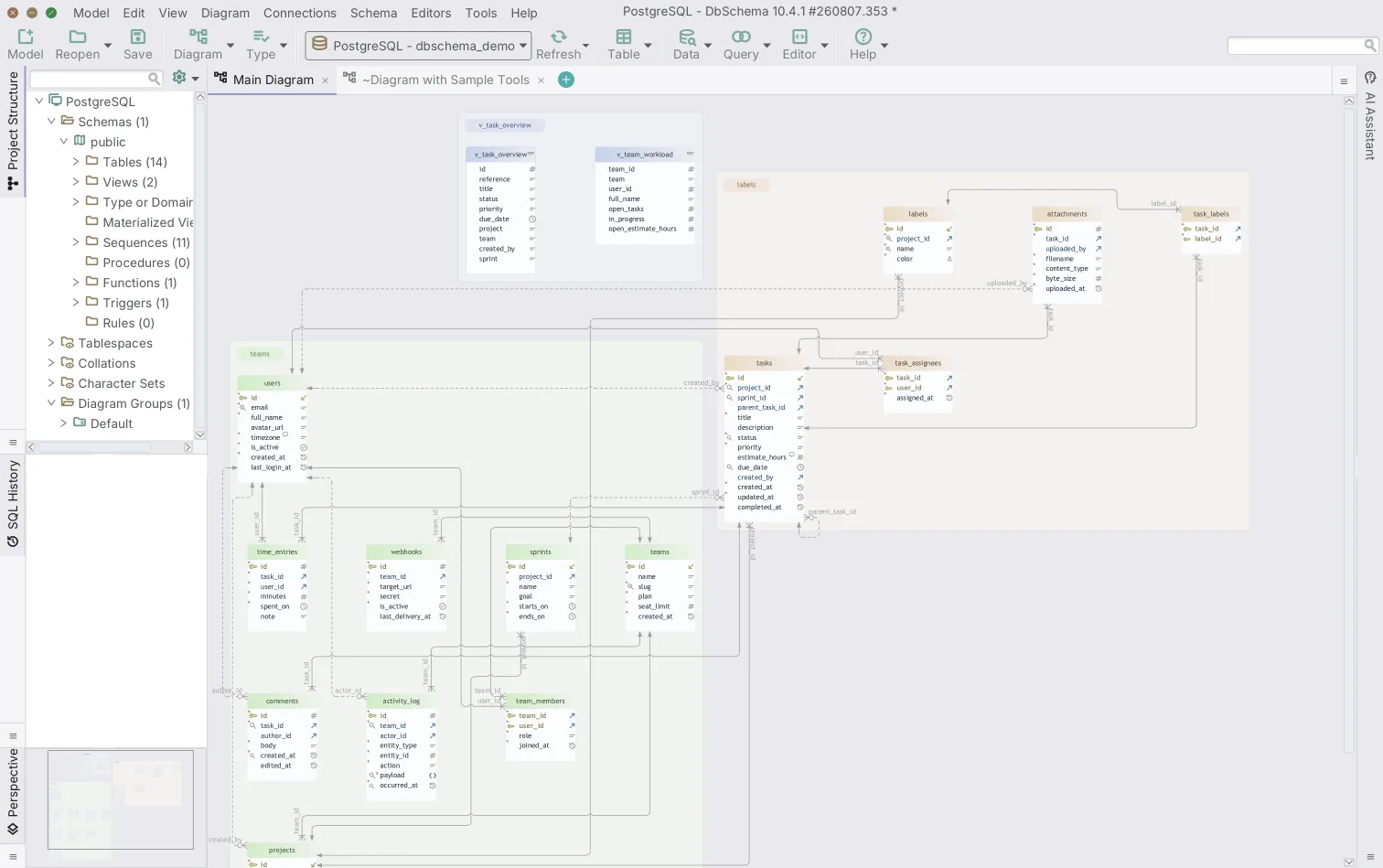This screenshot has width=1383, height=868.
Task: Click the diagram area hamburger menu icon
Action: (1344, 81)
